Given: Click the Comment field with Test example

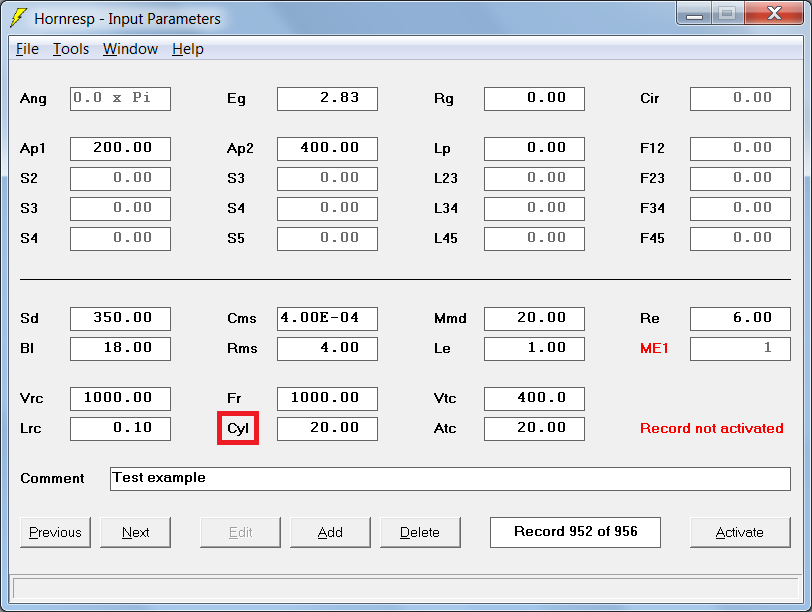Looking at the screenshot, I should point(450,478).
